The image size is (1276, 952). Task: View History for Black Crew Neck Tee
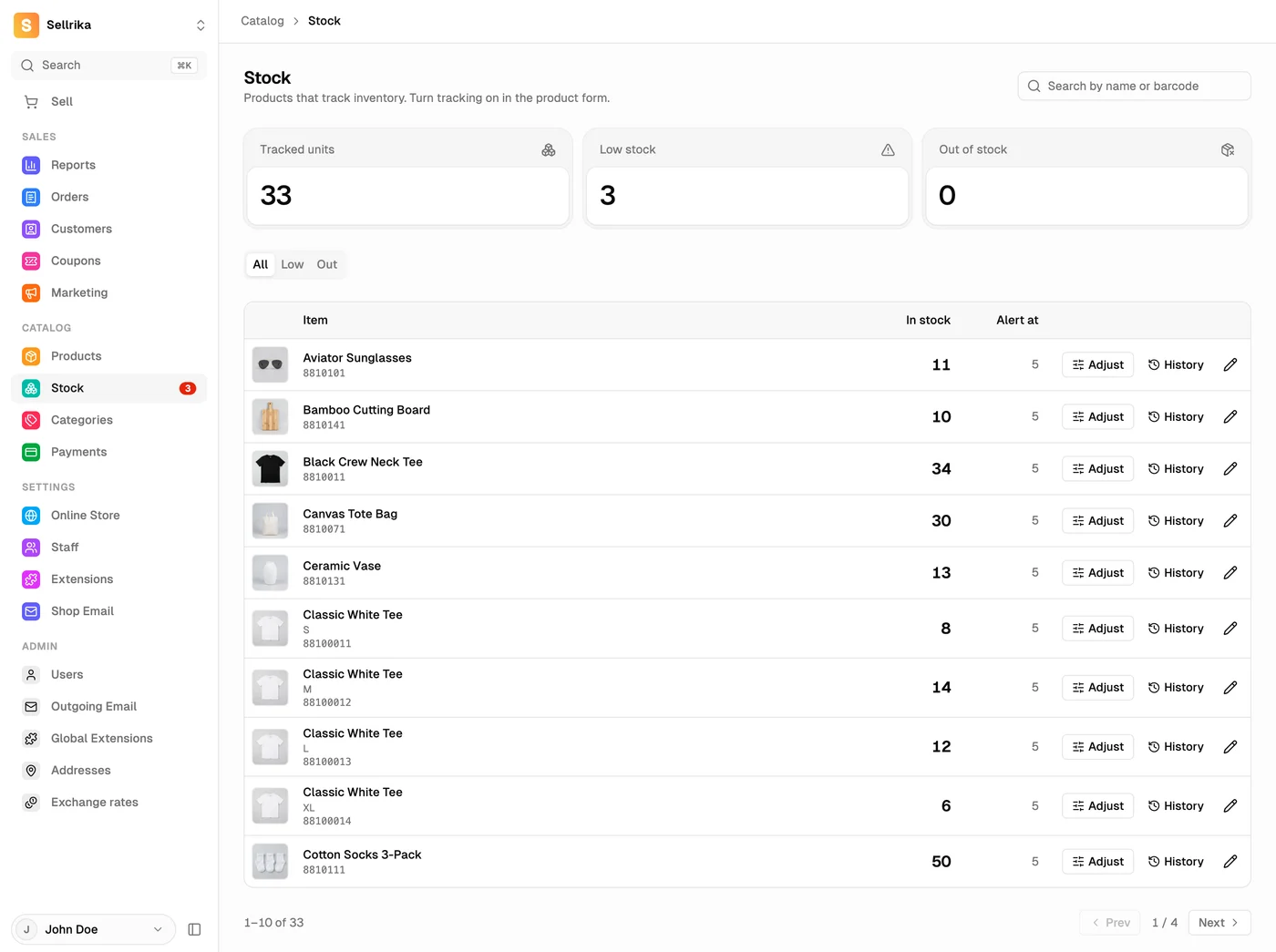click(1177, 468)
